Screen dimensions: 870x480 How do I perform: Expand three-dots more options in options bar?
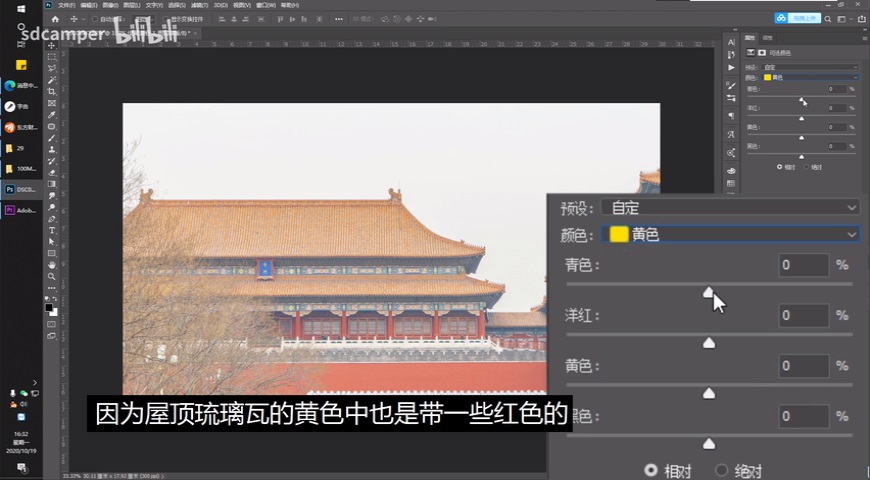[x=338, y=19]
